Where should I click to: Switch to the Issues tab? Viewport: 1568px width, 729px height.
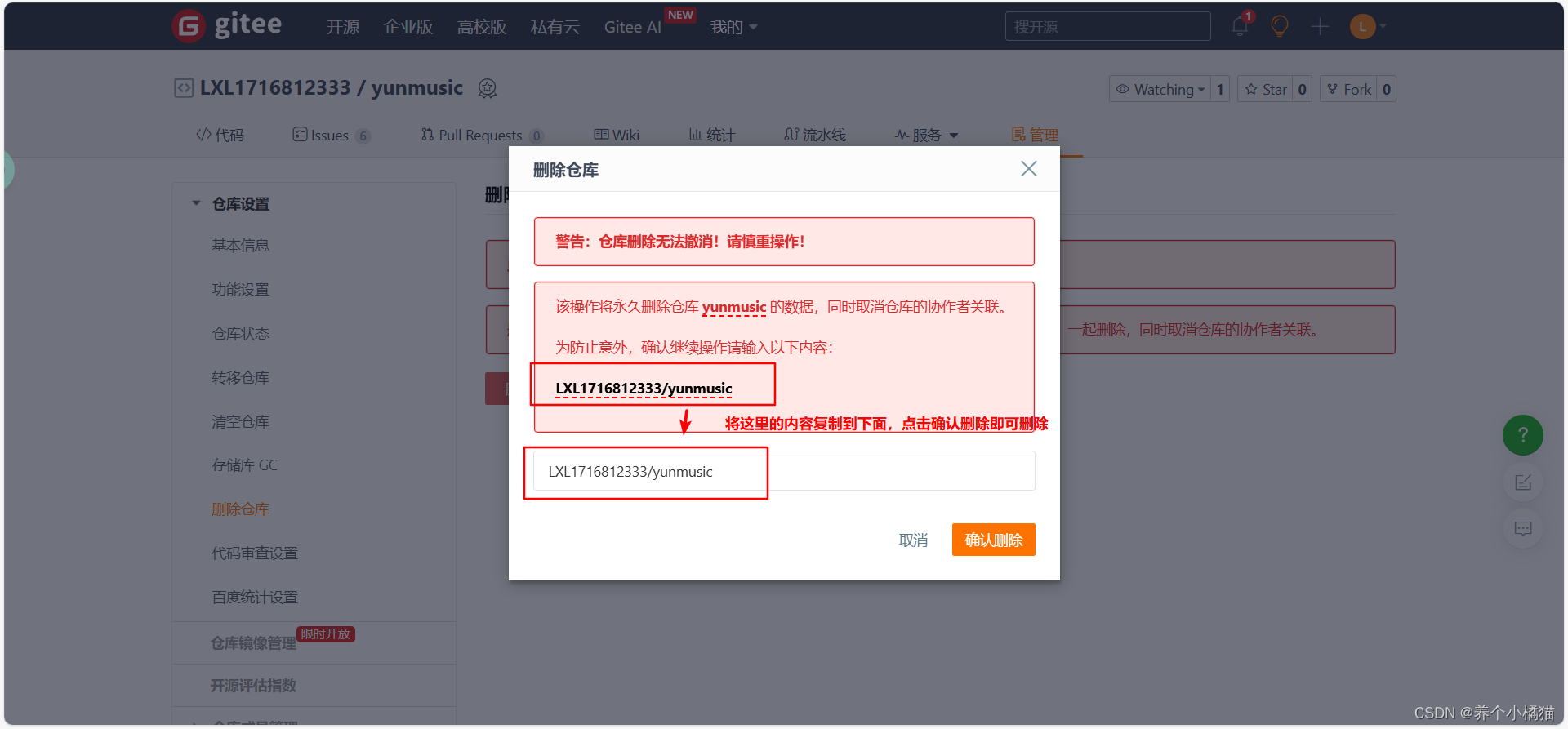[332, 135]
